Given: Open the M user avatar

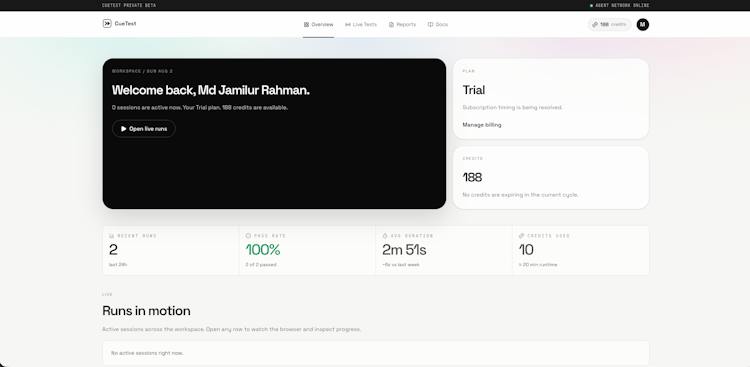Looking at the screenshot, I should point(642,24).
